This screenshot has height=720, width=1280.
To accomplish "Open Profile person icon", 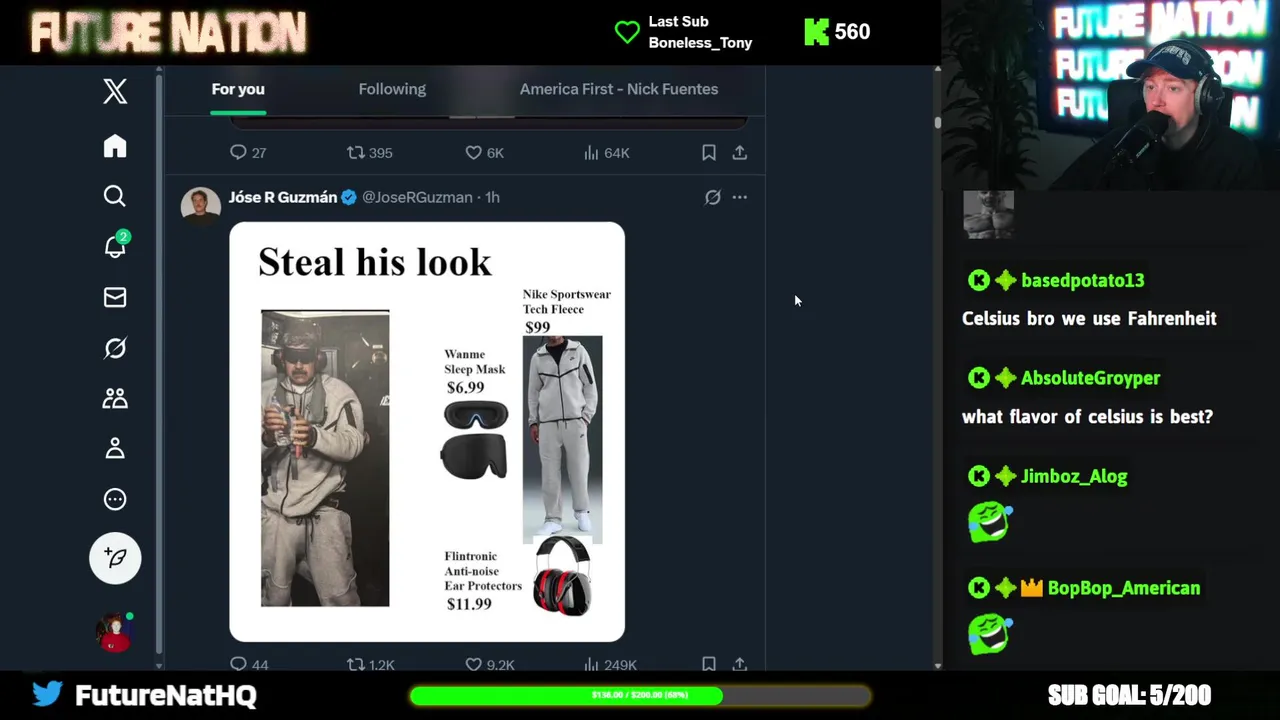I will 115,448.
